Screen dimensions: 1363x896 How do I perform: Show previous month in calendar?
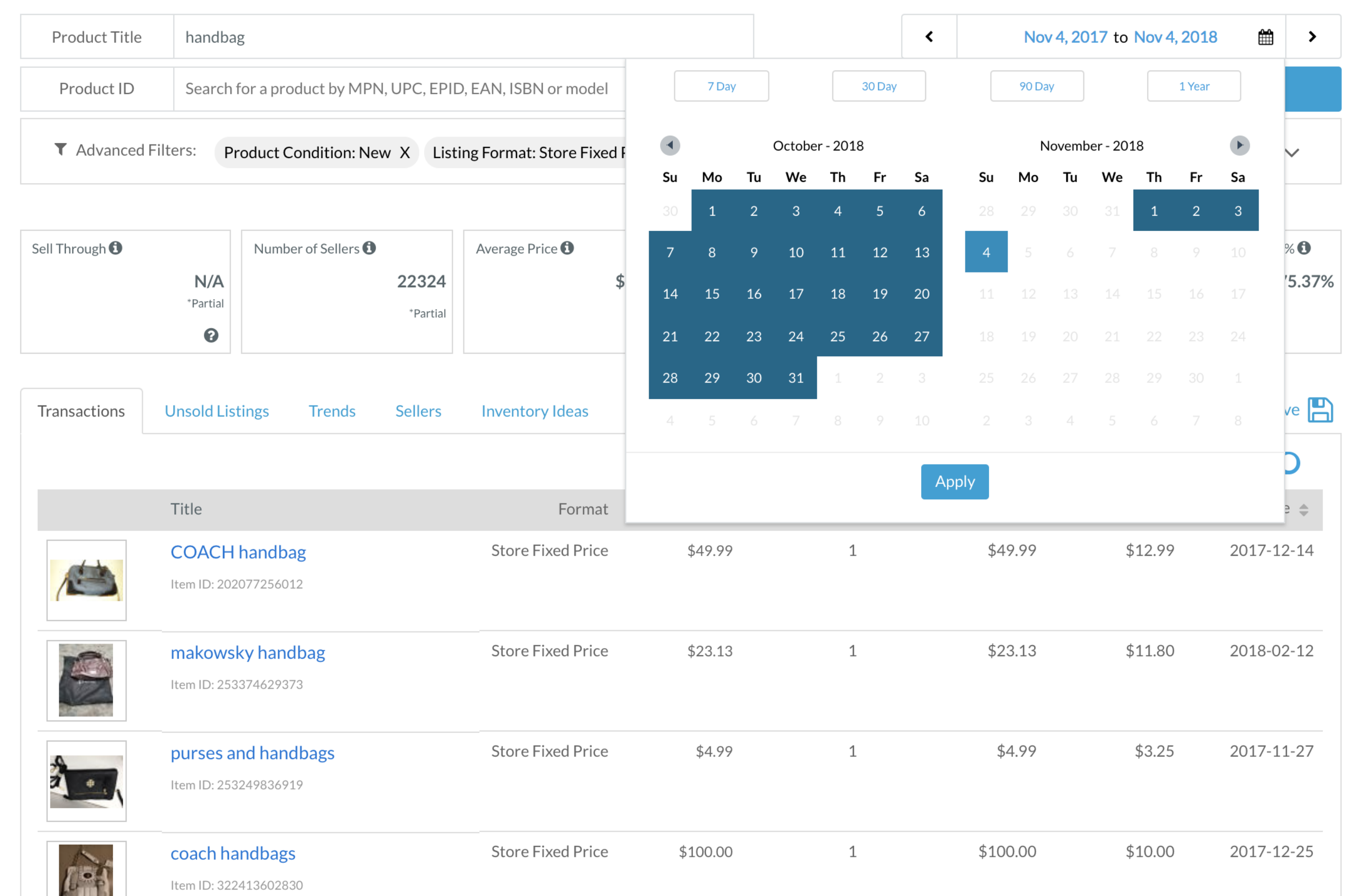670,146
